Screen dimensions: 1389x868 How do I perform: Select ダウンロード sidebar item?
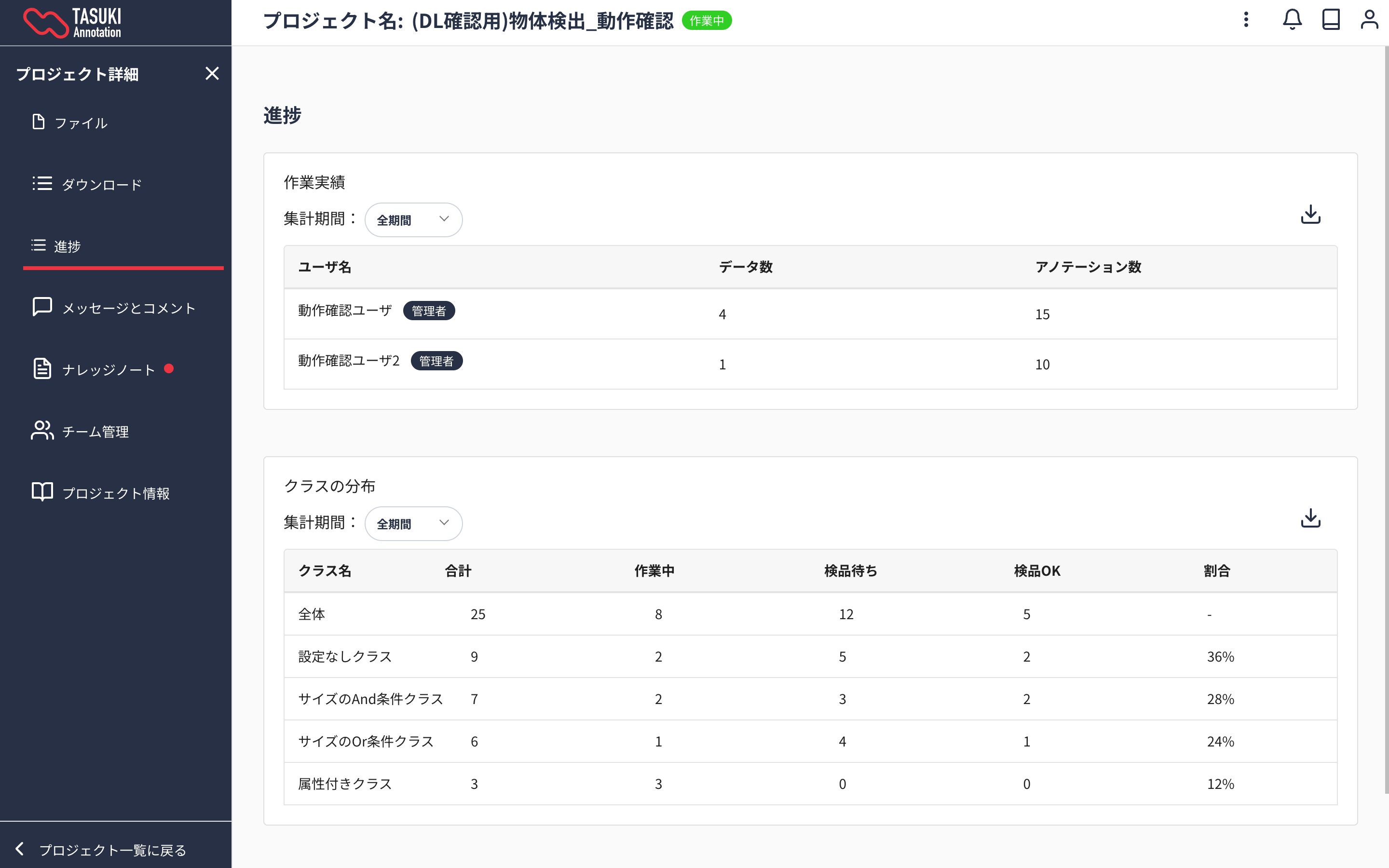pos(101,184)
